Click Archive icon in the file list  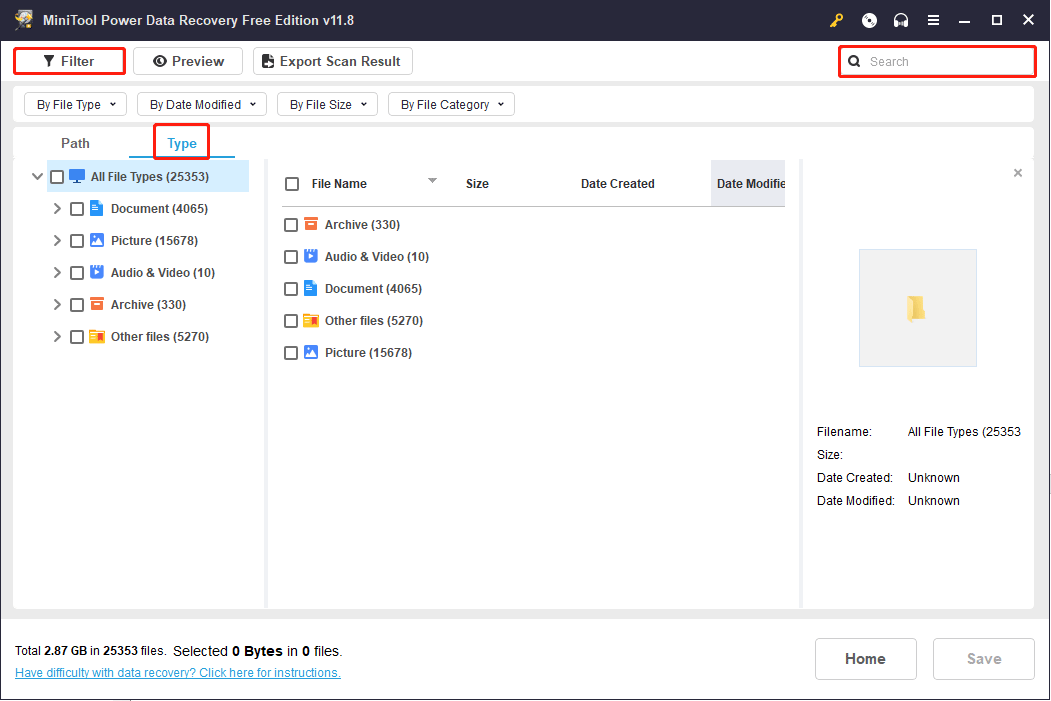(310, 224)
